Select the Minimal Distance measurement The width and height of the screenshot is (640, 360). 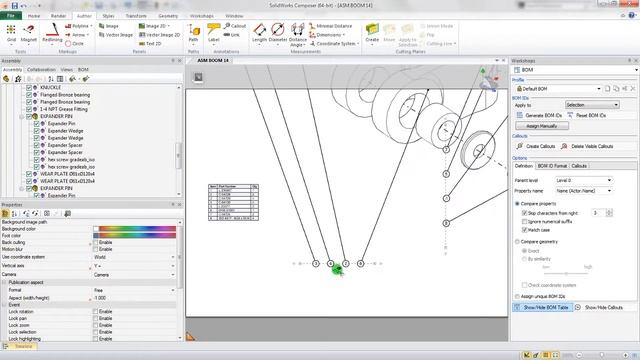(x=331, y=26)
